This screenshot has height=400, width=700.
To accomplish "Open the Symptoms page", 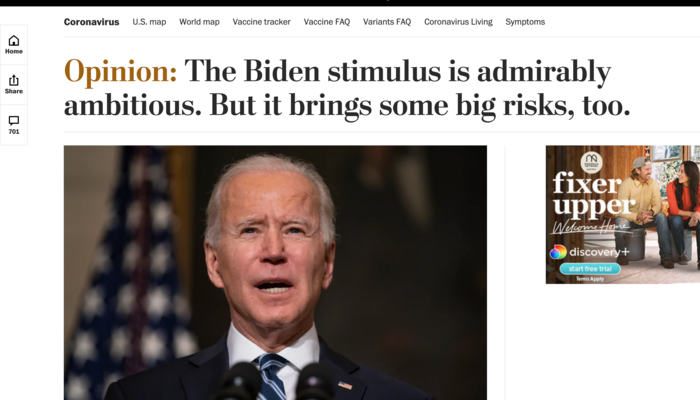I will coord(525,22).
